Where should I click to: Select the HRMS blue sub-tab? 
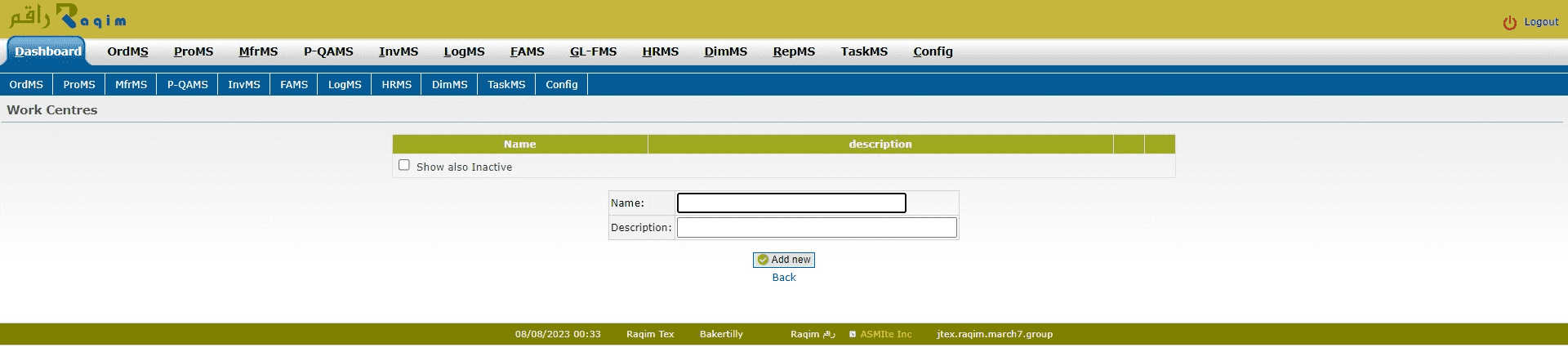point(396,84)
